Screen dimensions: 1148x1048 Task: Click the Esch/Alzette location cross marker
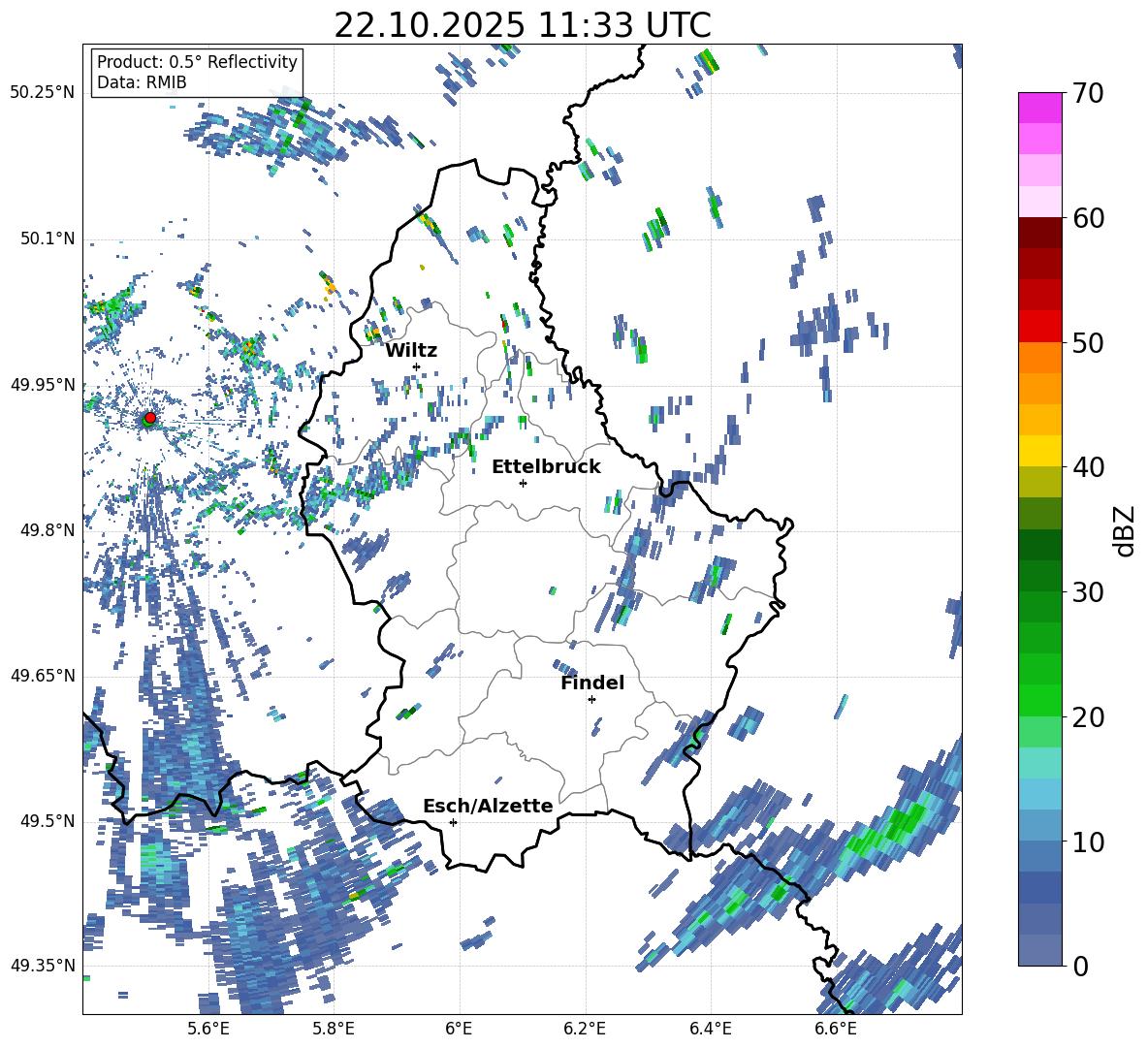tap(453, 822)
